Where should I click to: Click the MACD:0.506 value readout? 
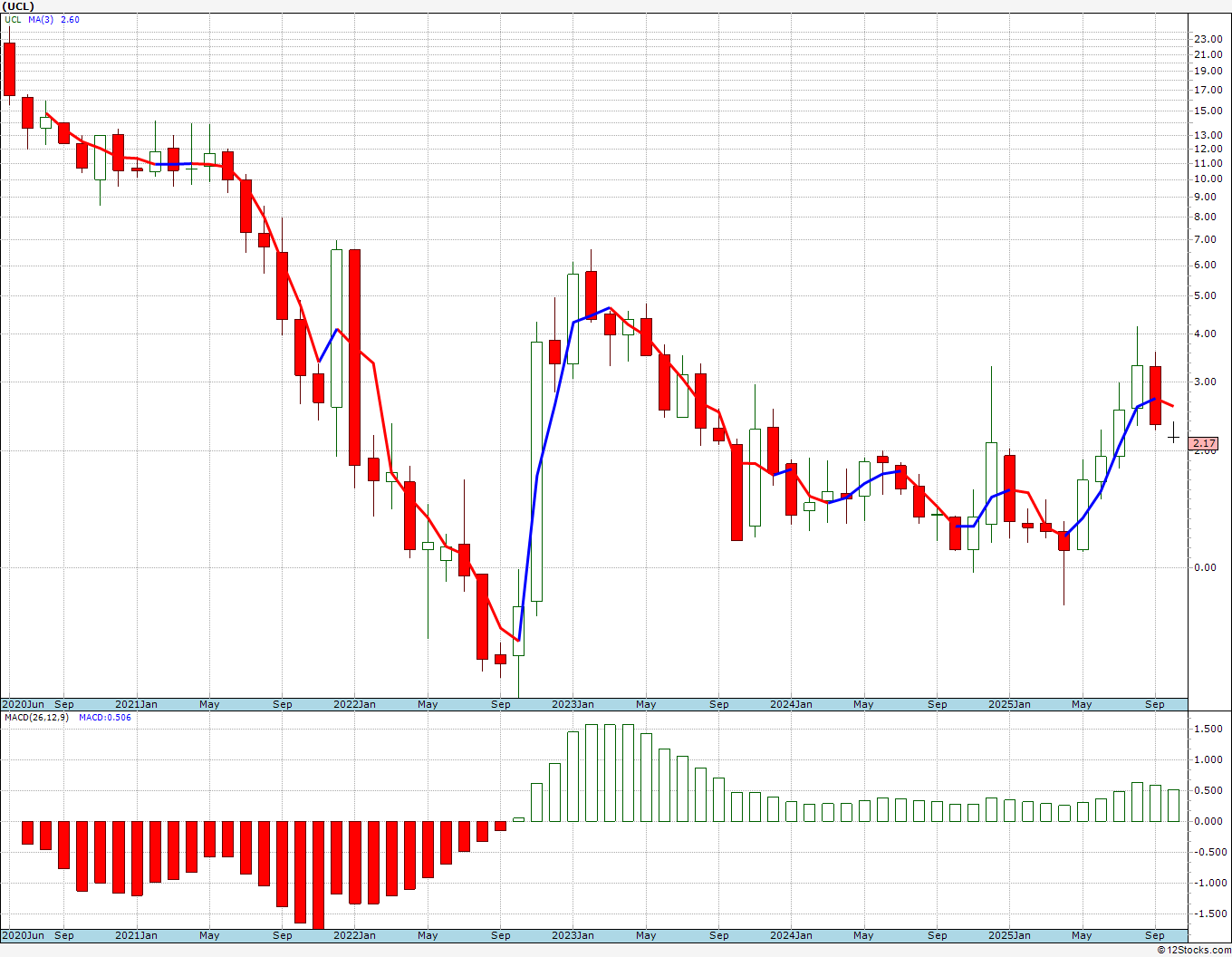(104, 717)
